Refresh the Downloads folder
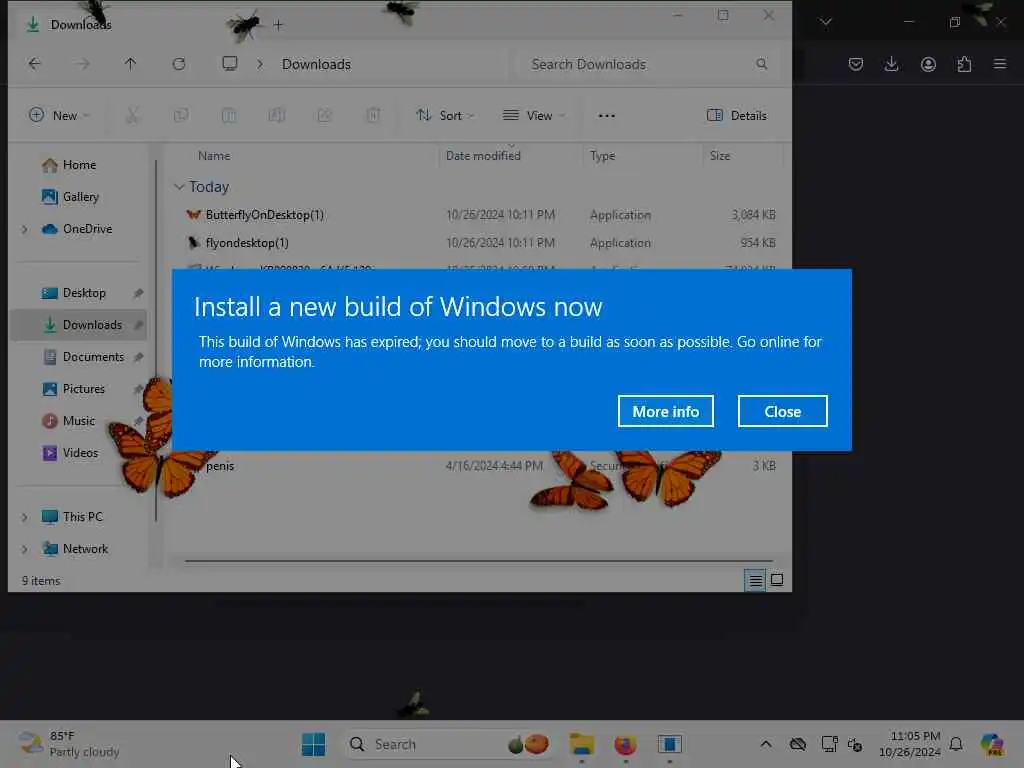1024x768 pixels. pos(179,64)
